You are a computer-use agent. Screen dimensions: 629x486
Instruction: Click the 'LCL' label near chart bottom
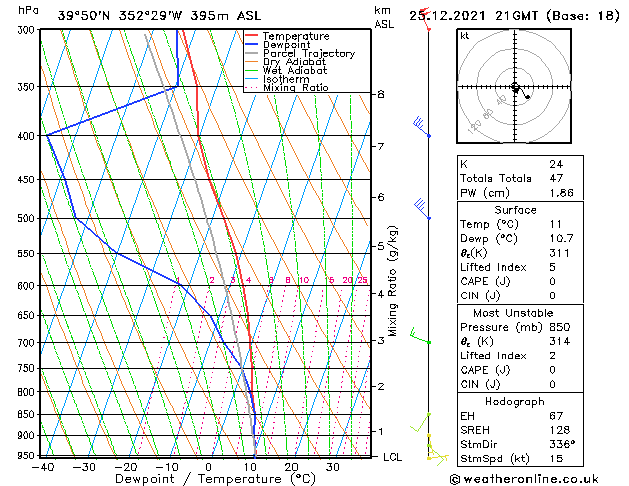392,457
